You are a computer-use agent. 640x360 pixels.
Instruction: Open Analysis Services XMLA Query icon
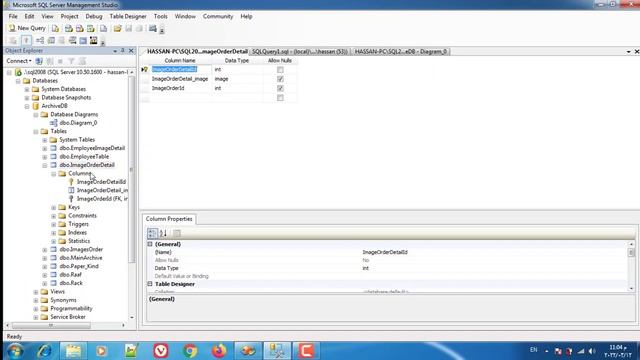coord(91,28)
